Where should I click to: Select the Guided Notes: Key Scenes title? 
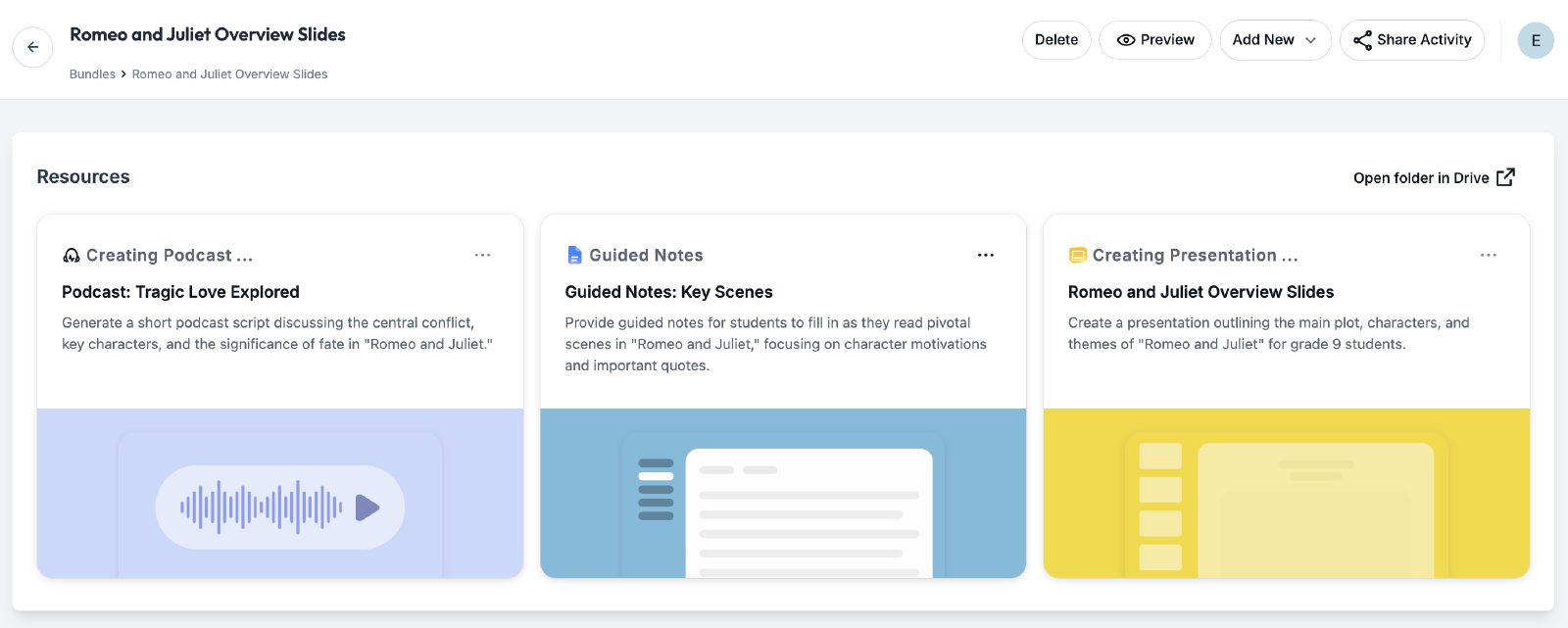click(x=668, y=292)
